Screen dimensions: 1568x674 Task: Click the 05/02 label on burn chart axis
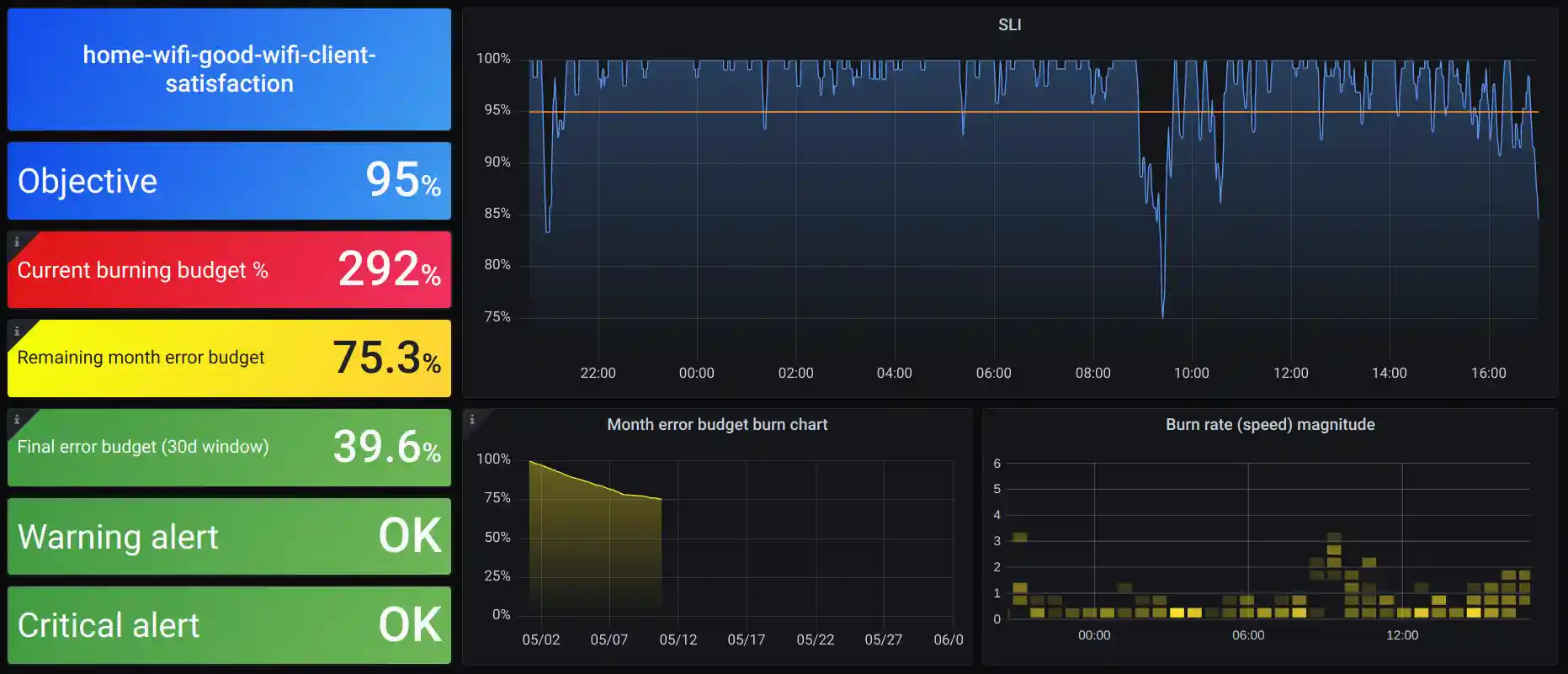pyautogui.click(x=540, y=640)
